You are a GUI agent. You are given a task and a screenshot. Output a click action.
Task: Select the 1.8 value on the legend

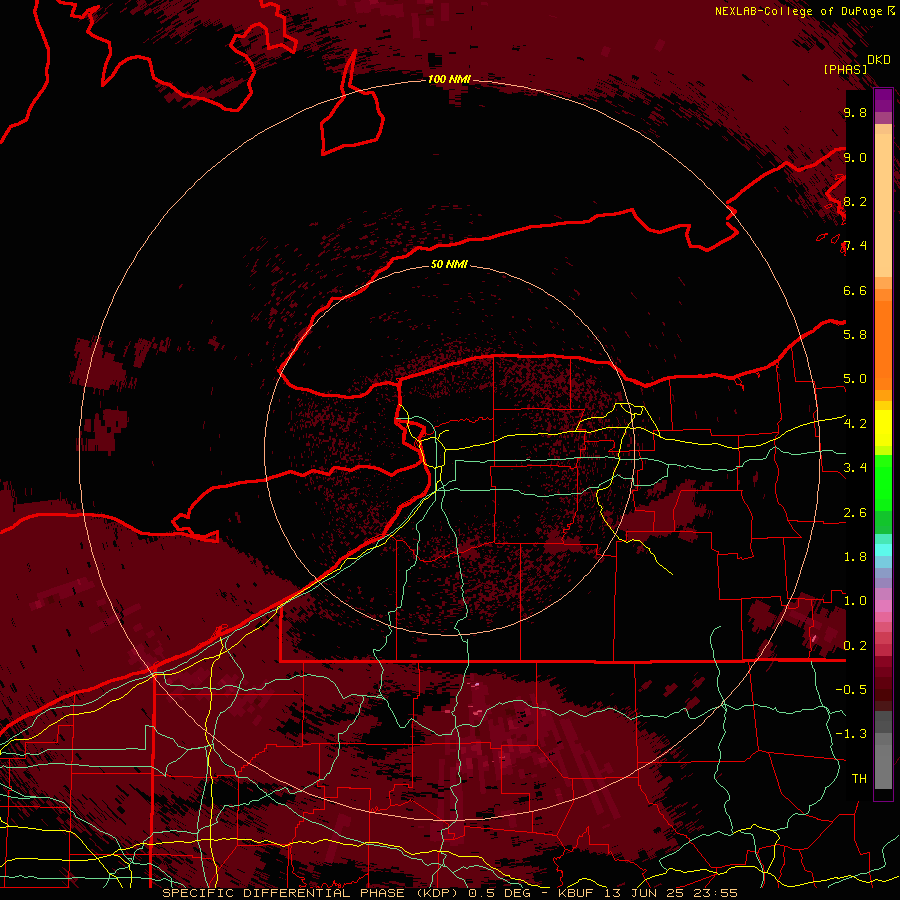tap(855, 556)
